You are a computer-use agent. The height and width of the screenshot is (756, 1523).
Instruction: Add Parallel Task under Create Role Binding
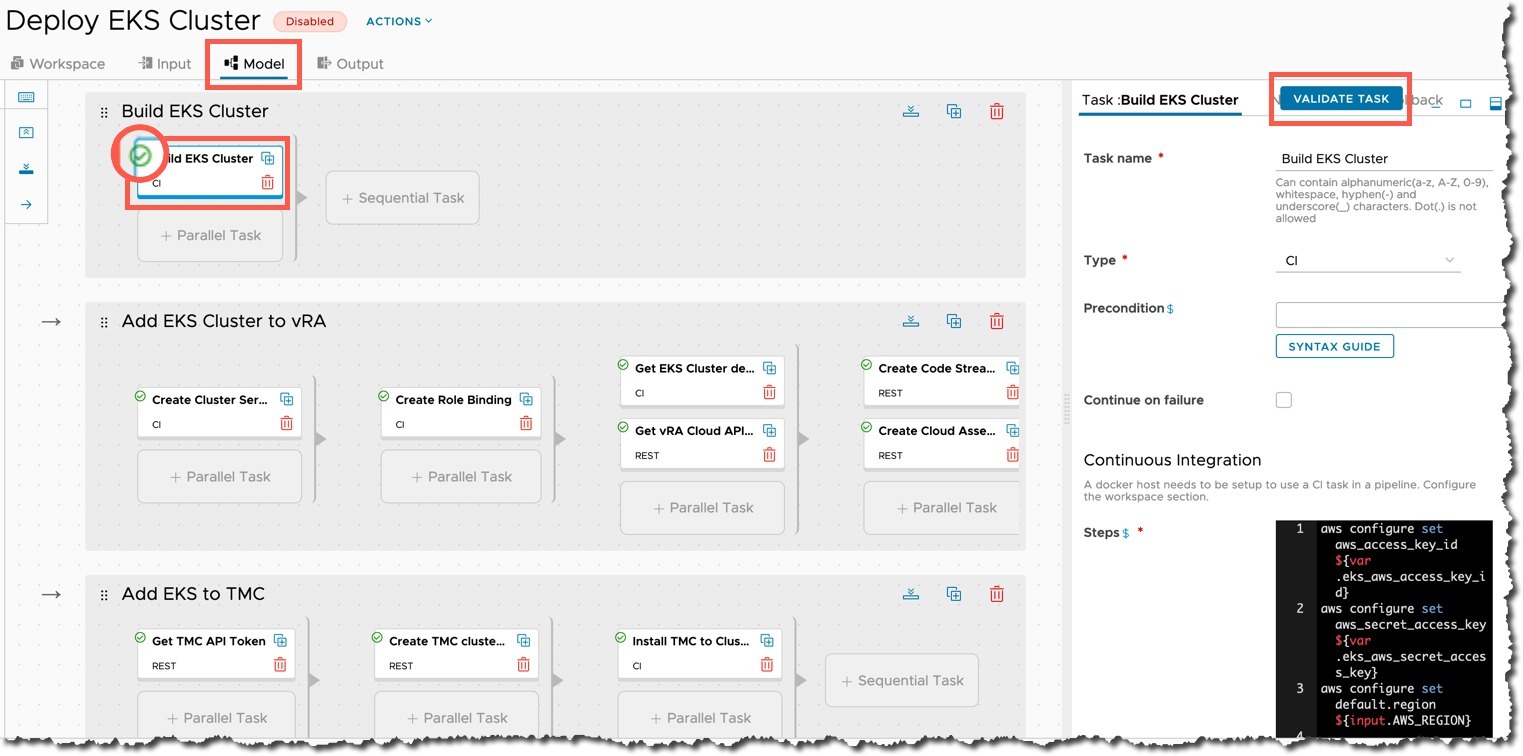pos(461,477)
